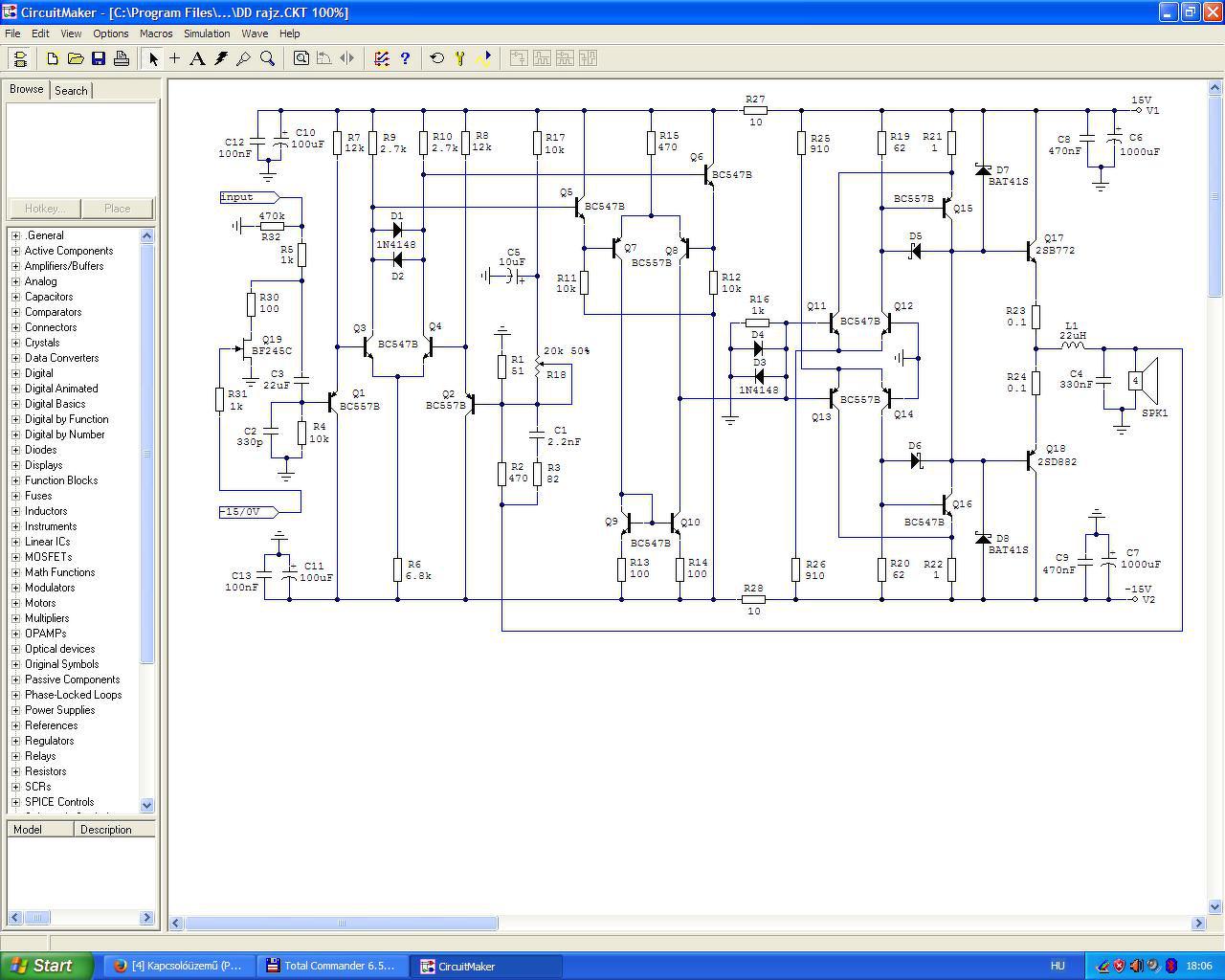Expand the Active Components category
This screenshot has height=980, width=1225.
pos(15,251)
